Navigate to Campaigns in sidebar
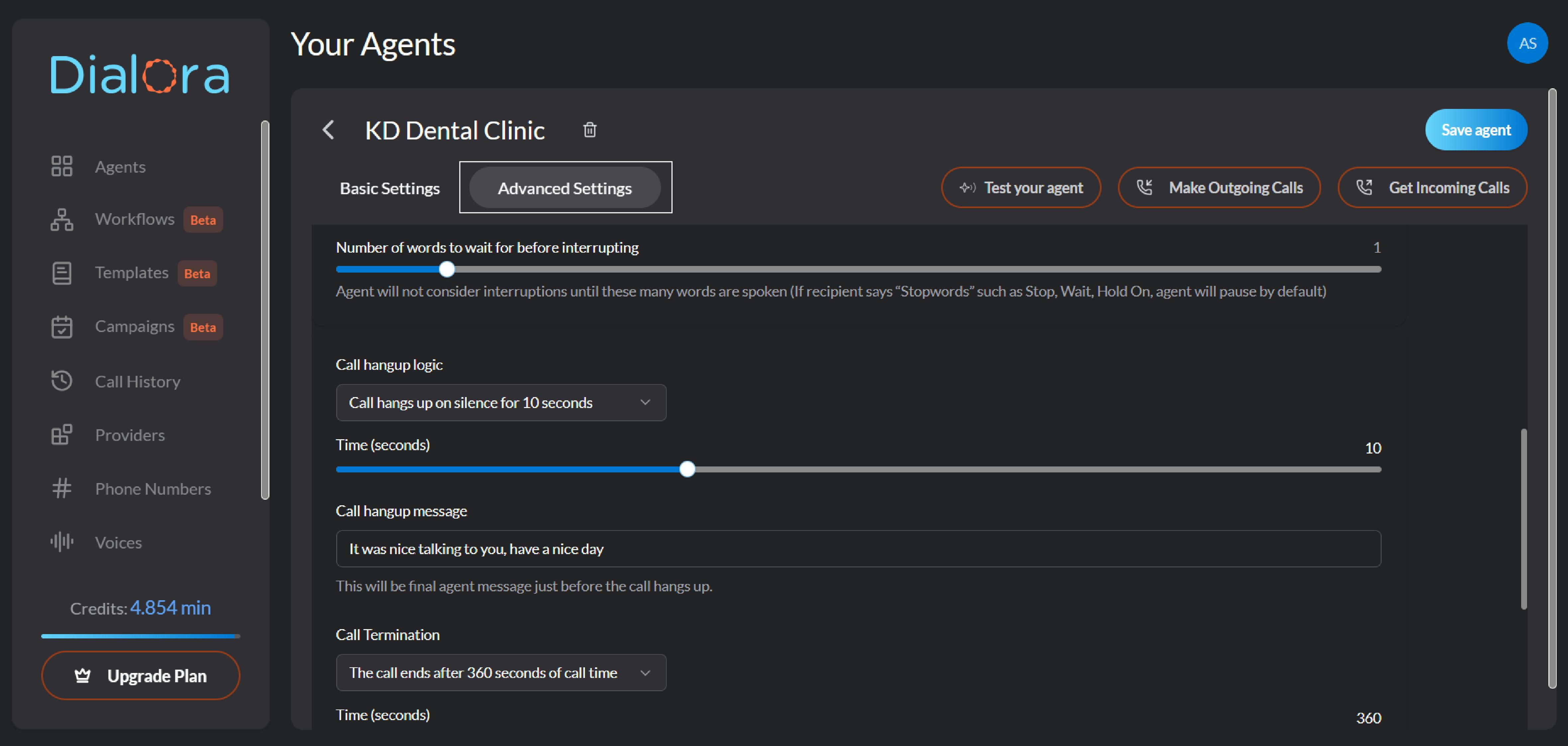 [x=135, y=326]
